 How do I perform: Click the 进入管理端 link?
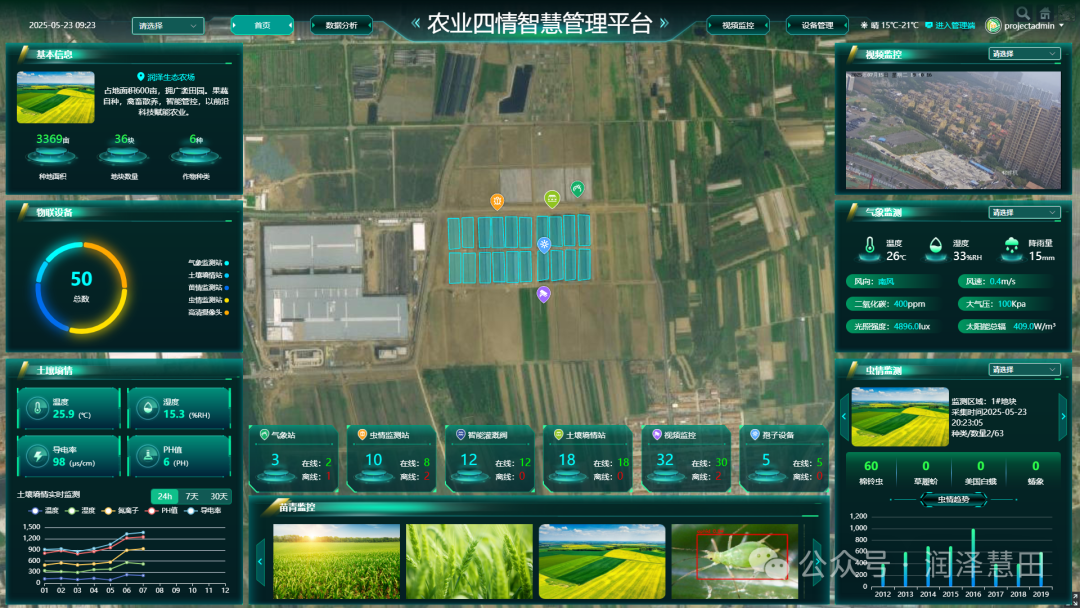click(x=955, y=25)
